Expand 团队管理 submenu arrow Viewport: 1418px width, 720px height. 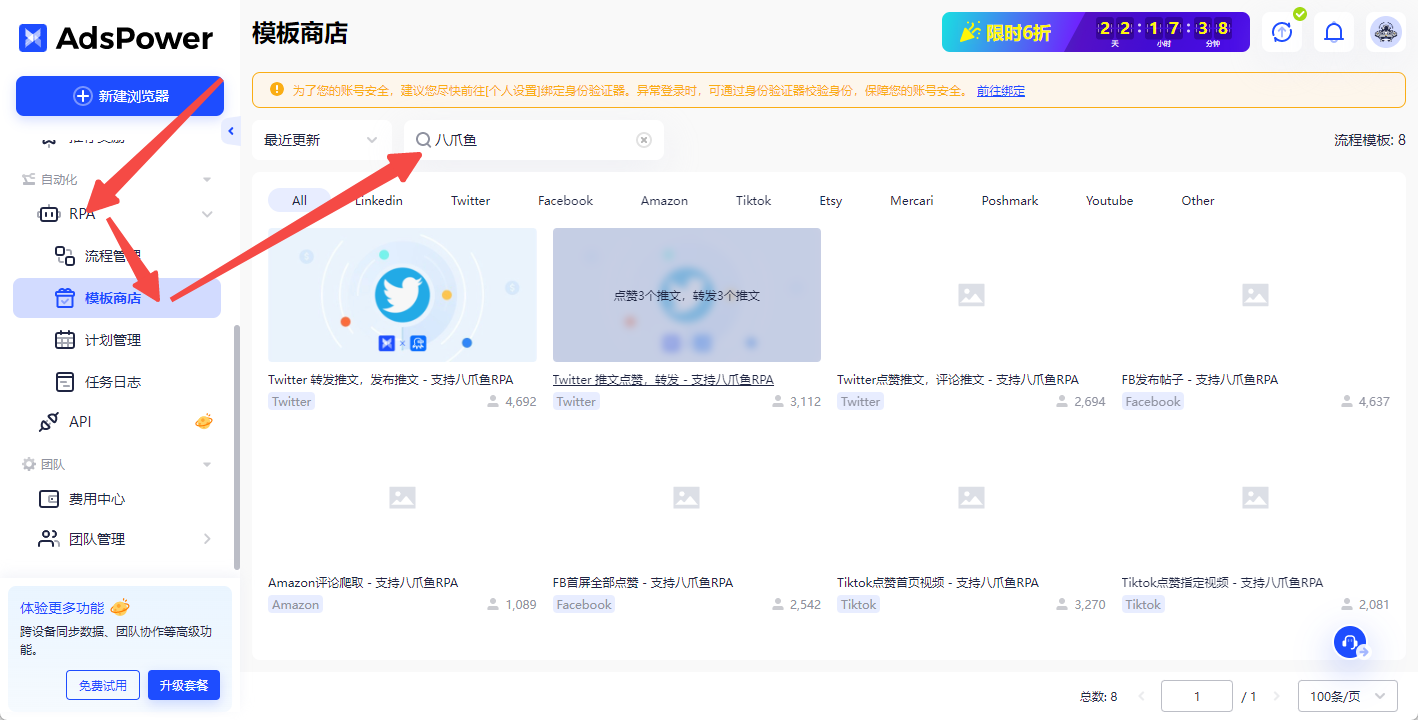coord(207,539)
